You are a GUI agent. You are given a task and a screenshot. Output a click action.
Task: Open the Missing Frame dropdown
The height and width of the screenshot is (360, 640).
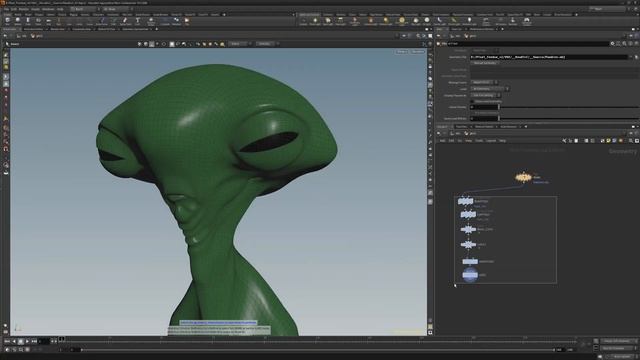click(484, 82)
